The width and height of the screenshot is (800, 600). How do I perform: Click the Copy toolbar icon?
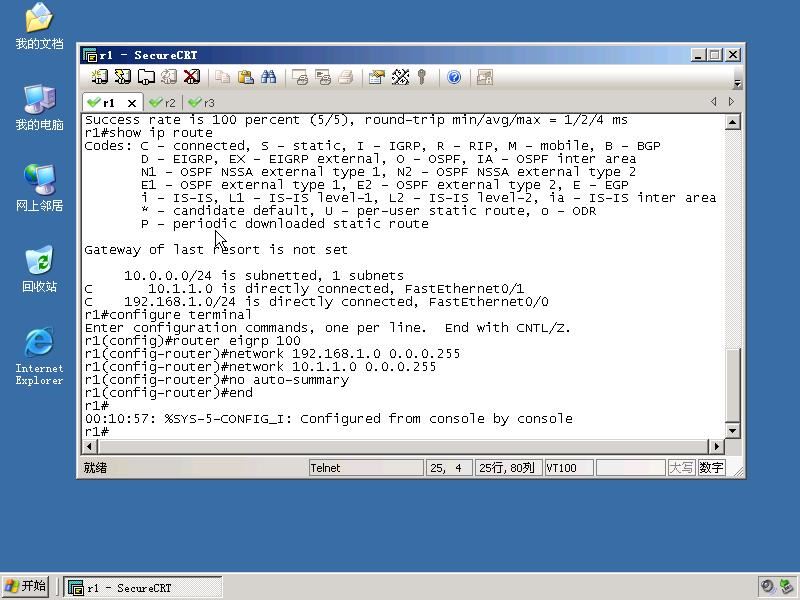222,77
